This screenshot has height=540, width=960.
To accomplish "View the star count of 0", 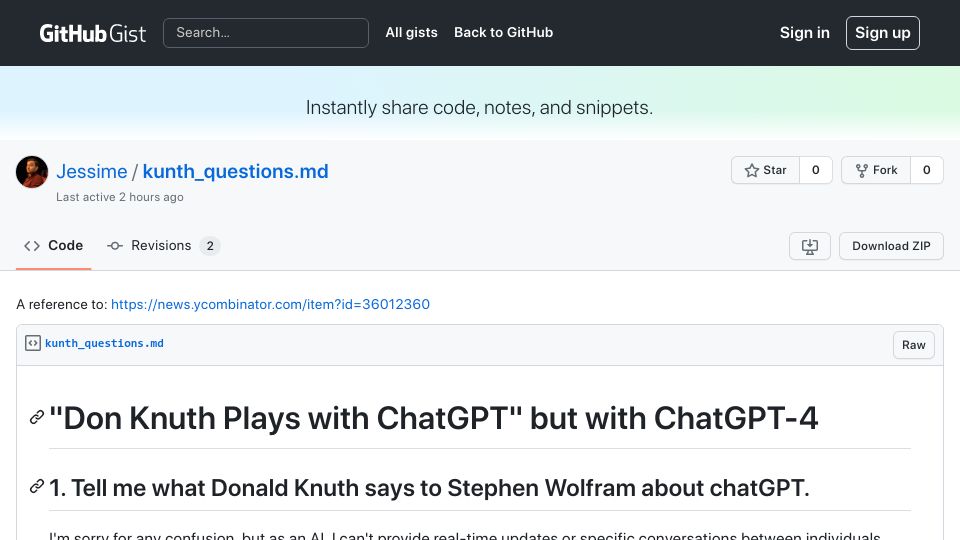I will click(816, 170).
